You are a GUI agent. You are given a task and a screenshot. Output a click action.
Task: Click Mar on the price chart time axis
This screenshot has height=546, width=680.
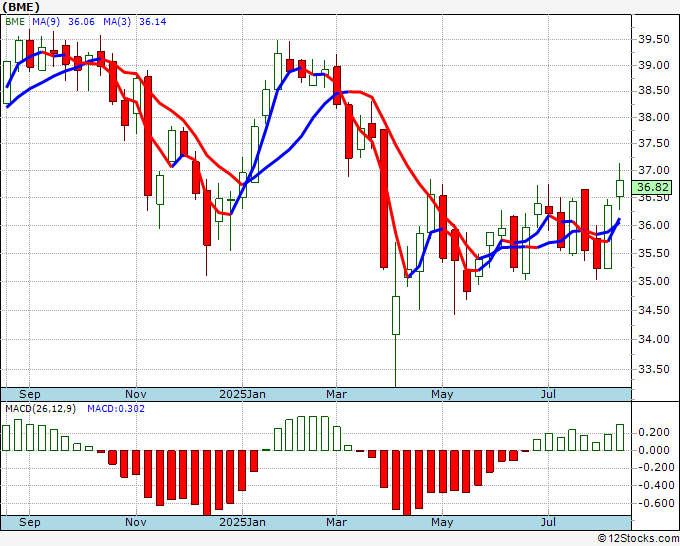pos(337,394)
